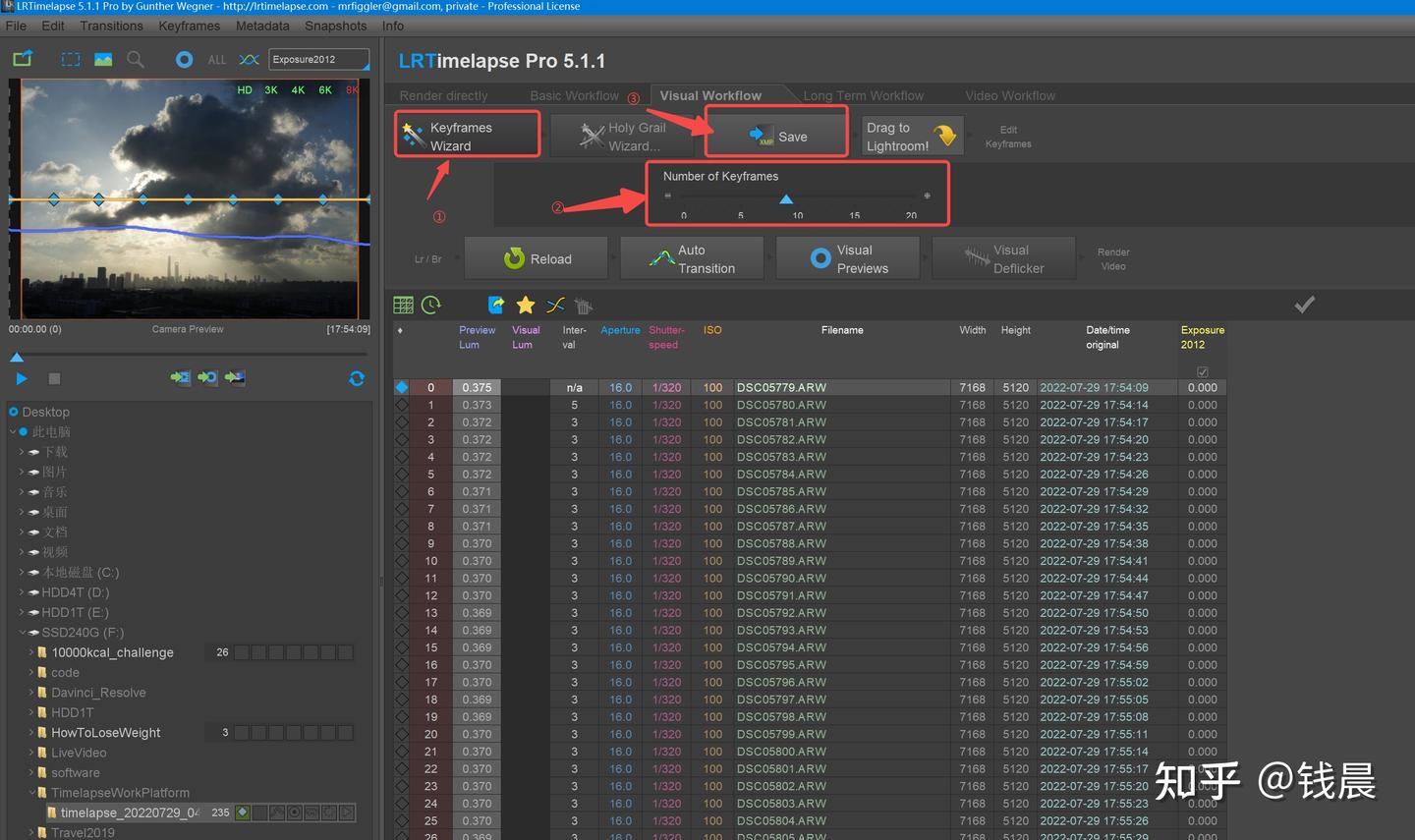Click the yellow star icon in table toolbar
Screen dimensions: 1415x840
pyautogui.click(x=526, y=306)
